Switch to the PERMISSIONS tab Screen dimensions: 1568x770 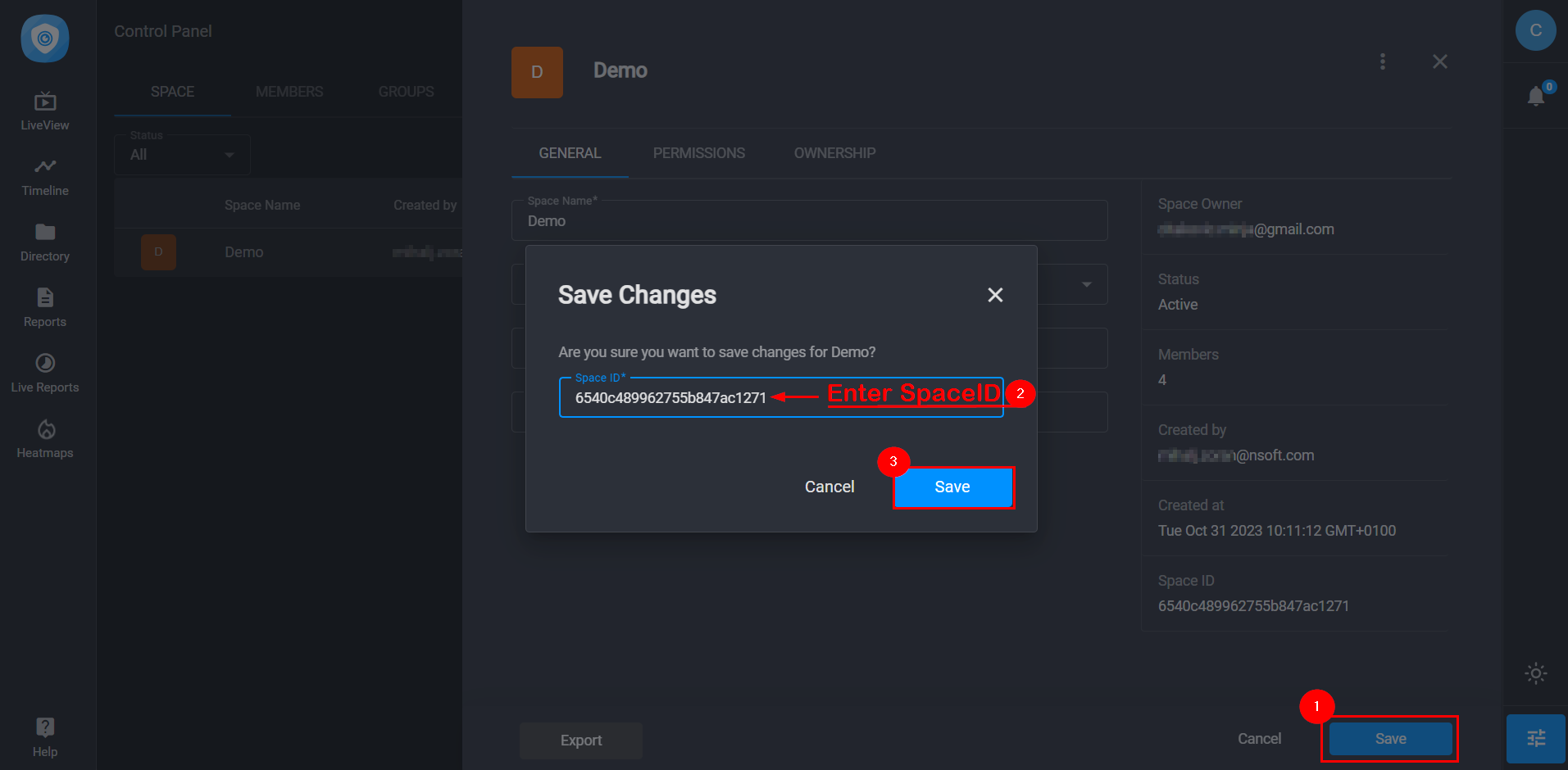click(698, 152)
